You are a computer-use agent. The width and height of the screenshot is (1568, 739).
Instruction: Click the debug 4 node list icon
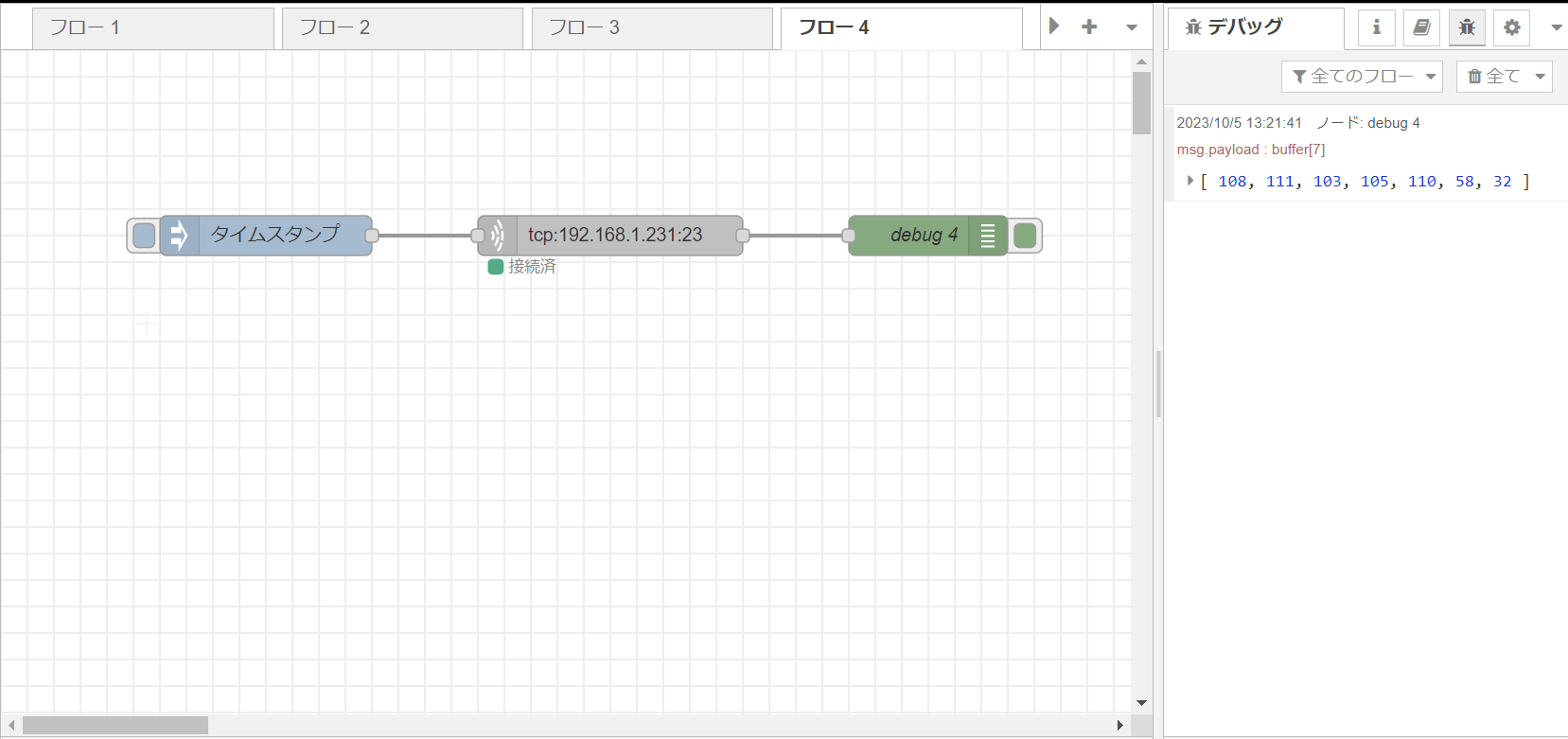(x=988, y=236)
